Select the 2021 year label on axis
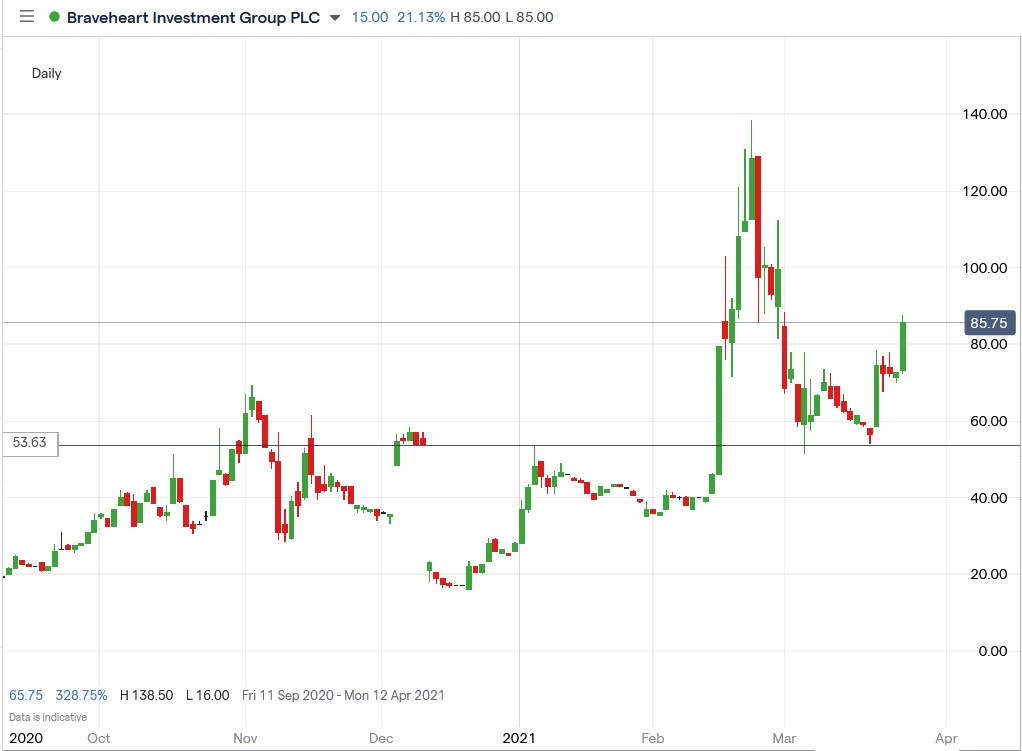1022x751 pixels. coord(518,738)
